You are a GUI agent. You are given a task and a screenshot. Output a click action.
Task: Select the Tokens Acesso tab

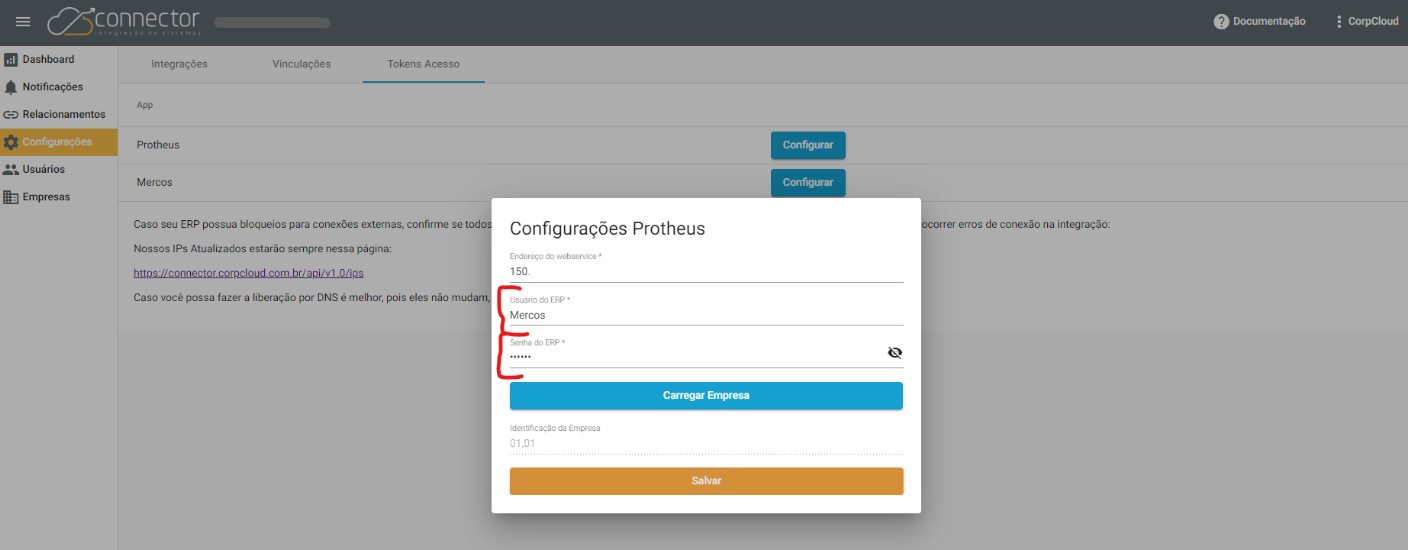pyautogui.click(x=424, y=64)
